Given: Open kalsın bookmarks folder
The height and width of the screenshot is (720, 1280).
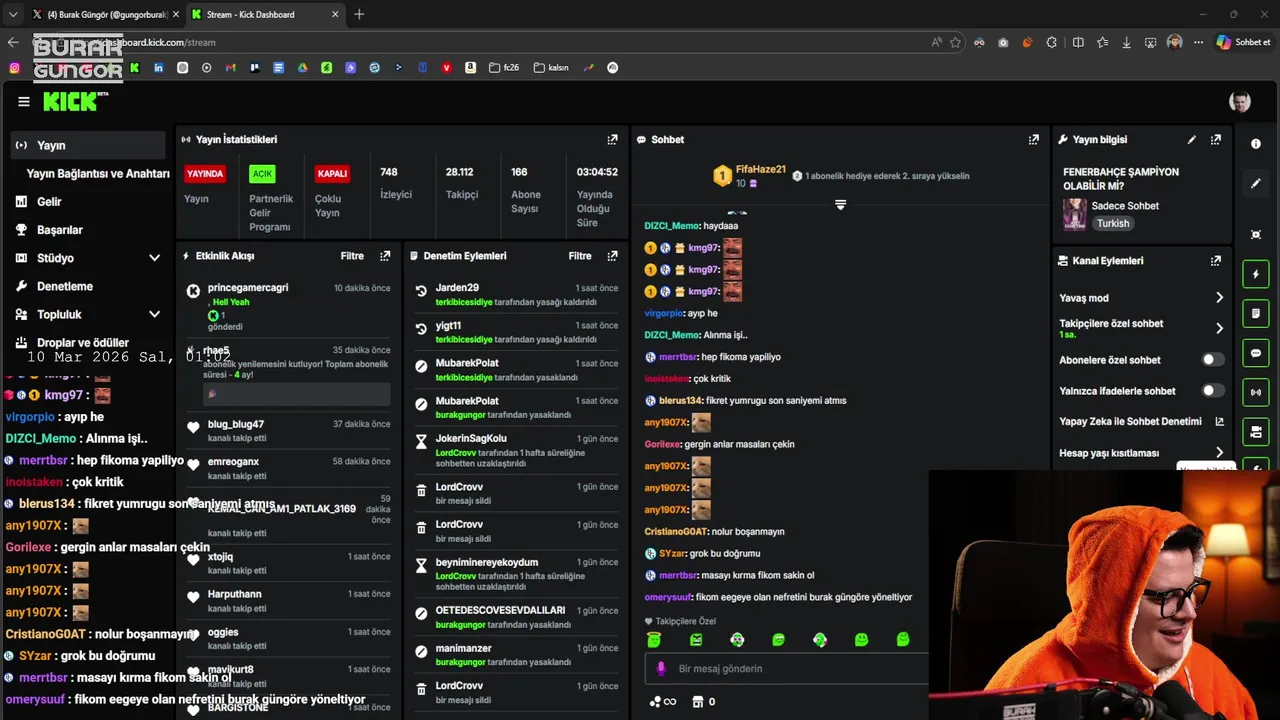Looking at the screenshot, I should (551, 68).
